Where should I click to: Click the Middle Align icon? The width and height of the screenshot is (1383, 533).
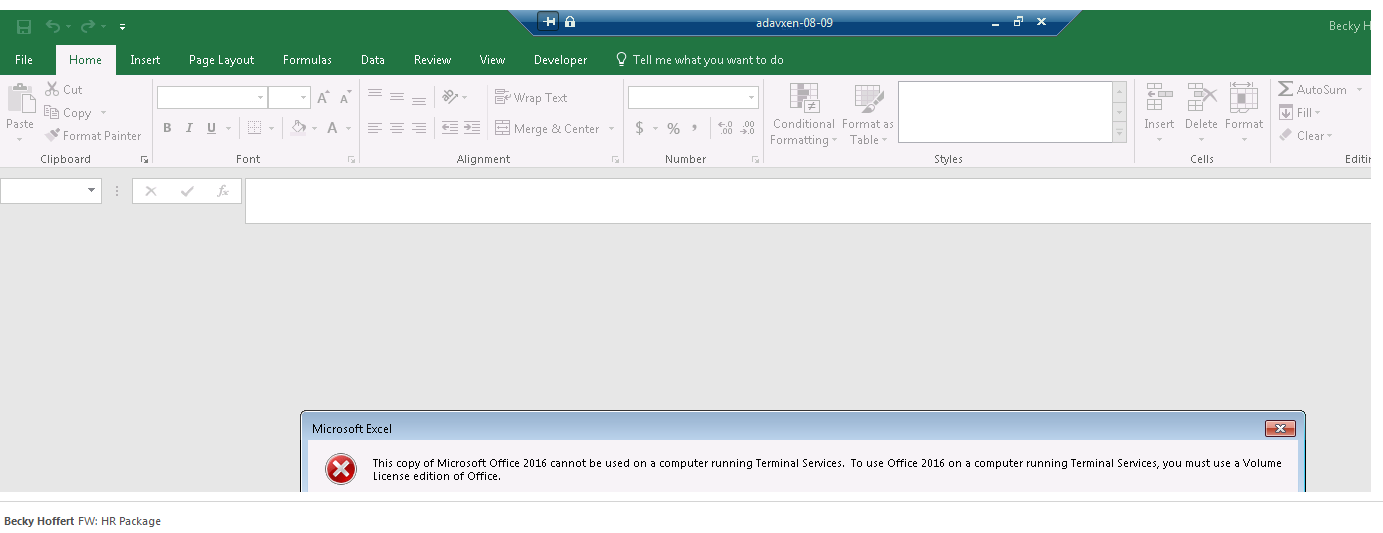(397, 97)
